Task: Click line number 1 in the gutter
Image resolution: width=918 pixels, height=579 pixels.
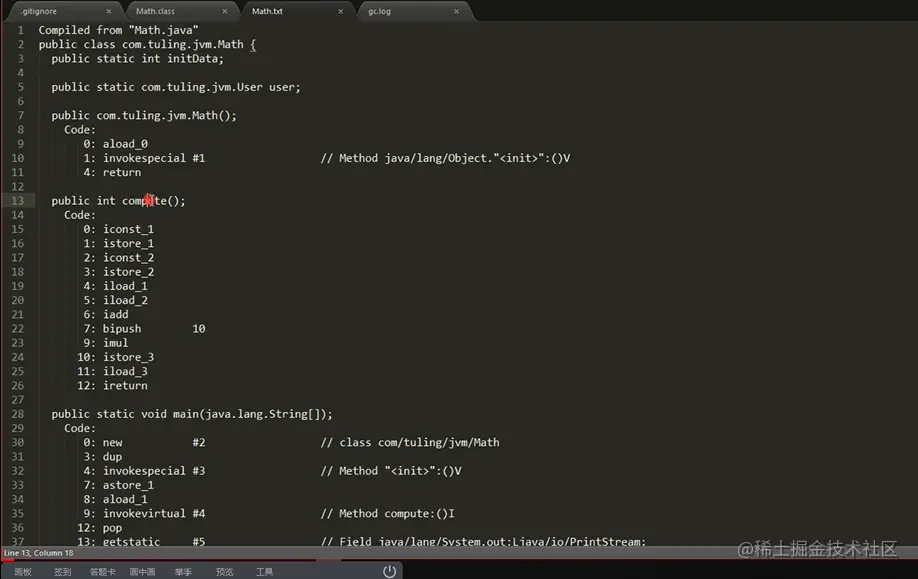Action: pos(20,30)
